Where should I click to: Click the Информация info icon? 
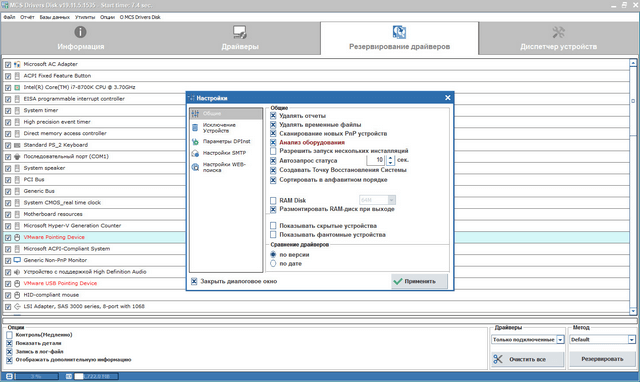80,32
